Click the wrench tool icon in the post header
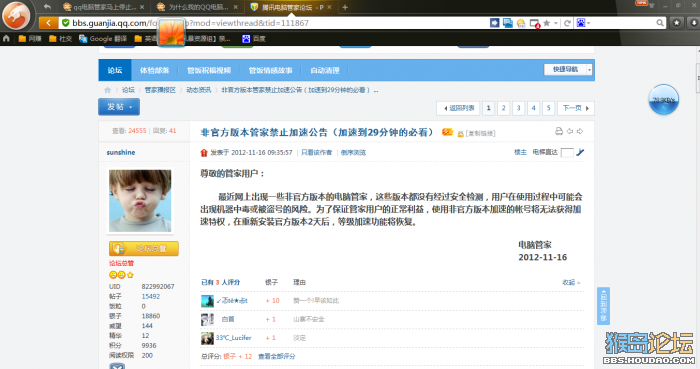The height and width of the screenshot is (369, 700). click(580, 152)
